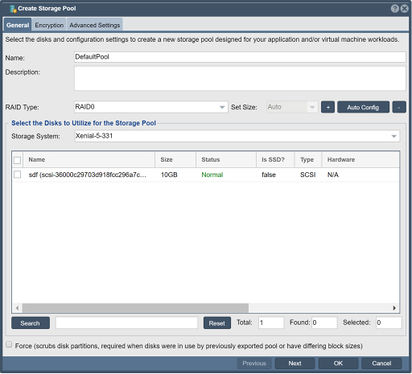Click the Auto Config button

[363, 107]
